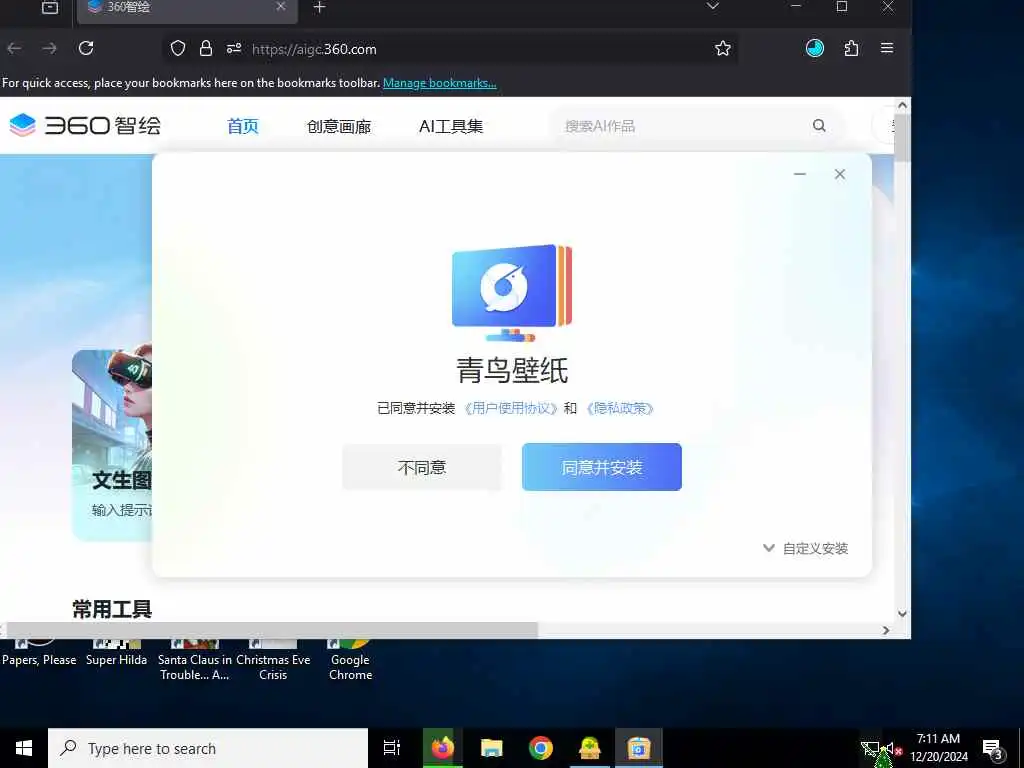This screenshot has width=1024, height=768.
Task: Click the 文生图 feature card thumbnail
Action: [x=112, y=444]
